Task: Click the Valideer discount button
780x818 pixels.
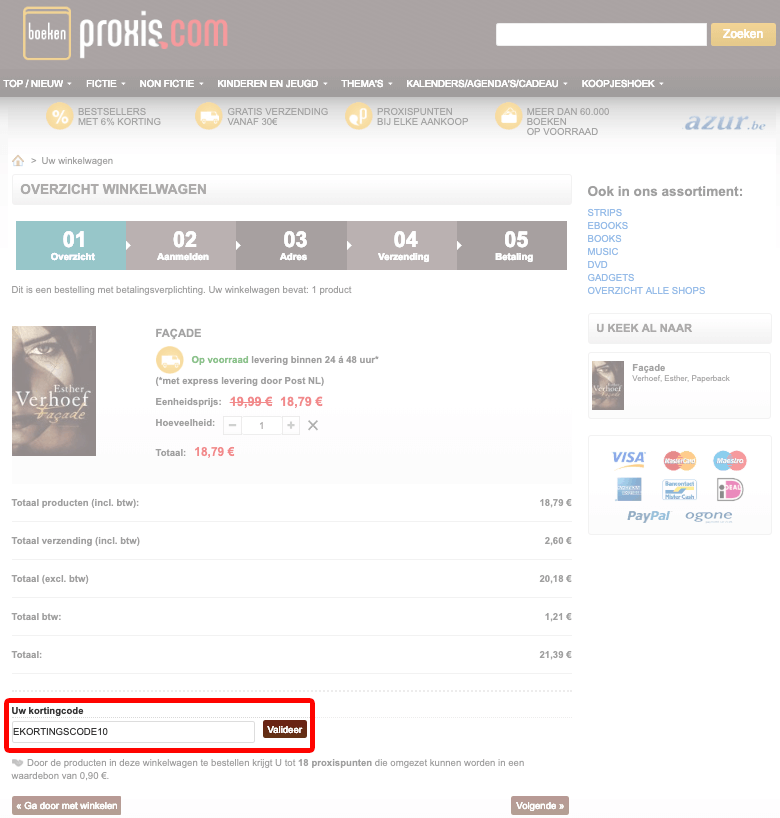Action: click(x=285, y=729)
